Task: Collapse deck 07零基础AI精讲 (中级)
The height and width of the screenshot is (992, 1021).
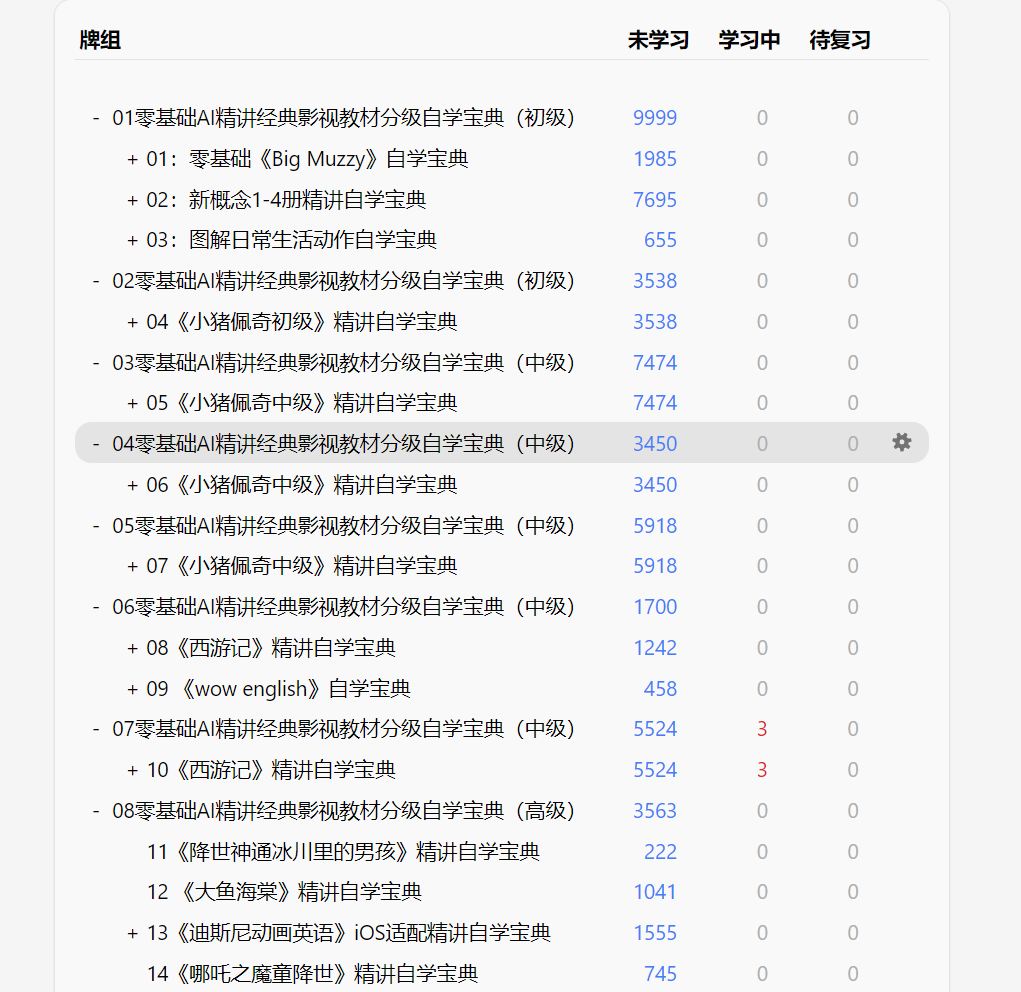Action: tap(96, 729)
